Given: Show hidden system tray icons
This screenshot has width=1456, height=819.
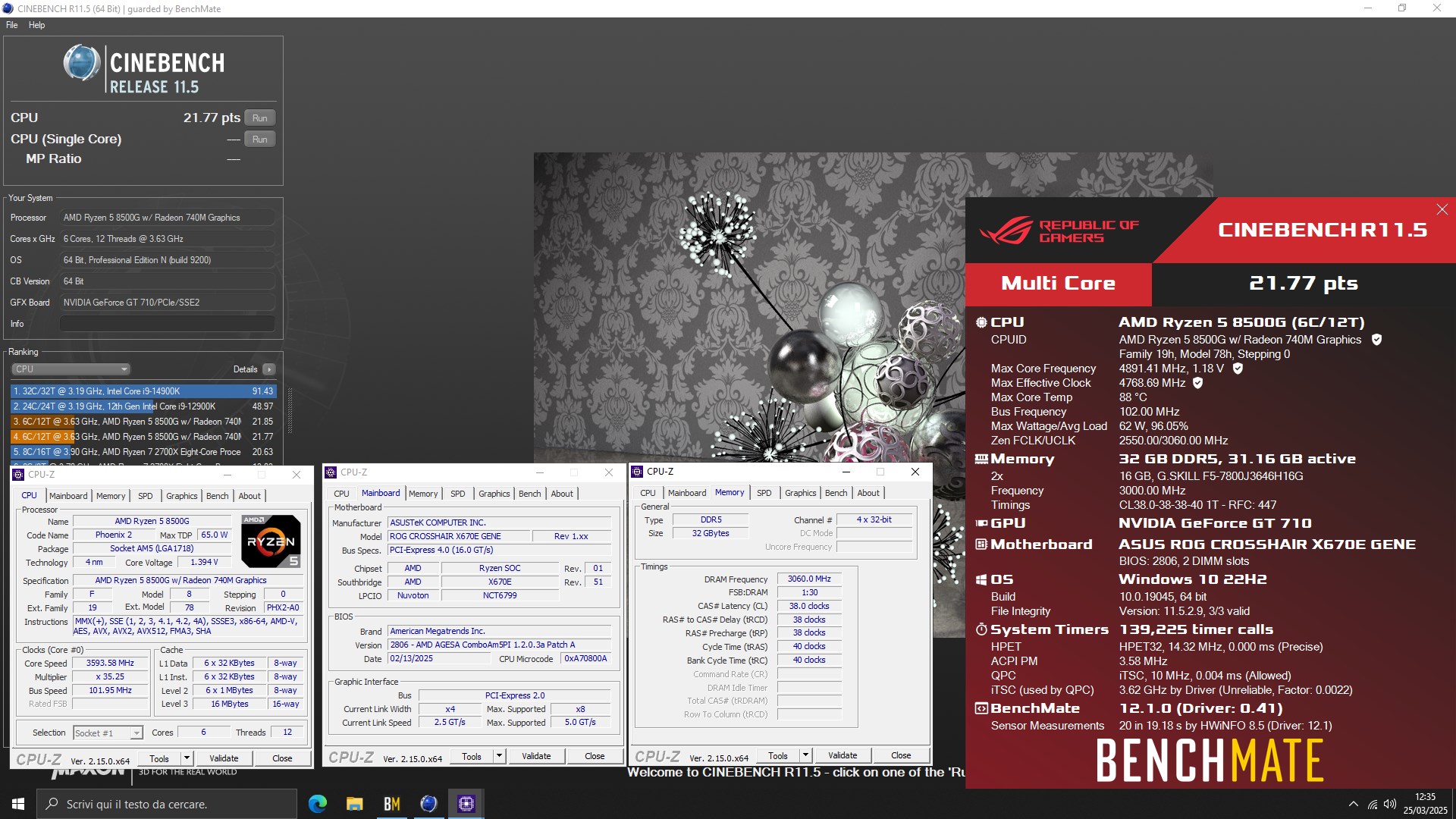Looking at the screenshot, I should pyautogui.click(x=1354, y=804).
